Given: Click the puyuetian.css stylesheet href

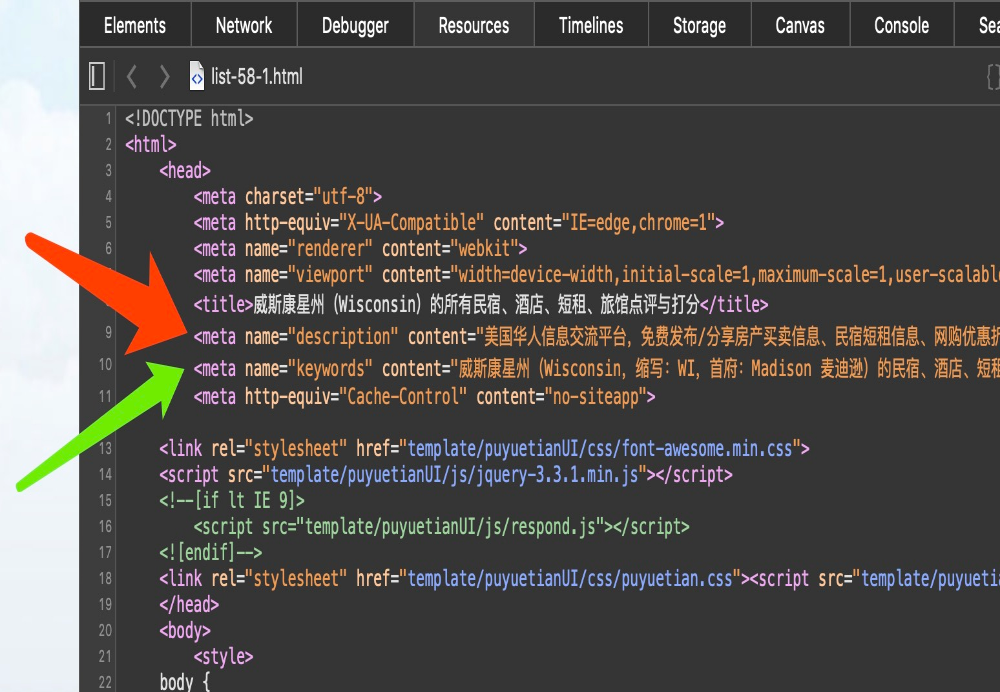Looking at the screenshot, I should click(570, 578).
